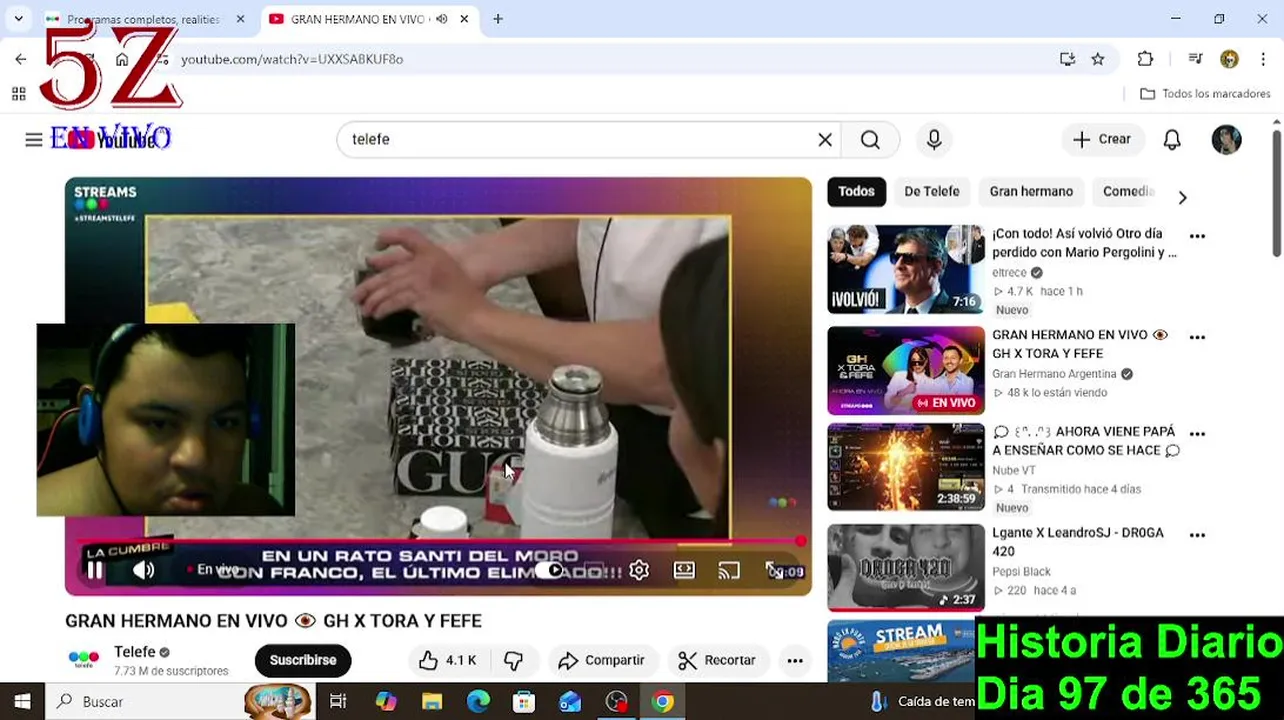The height and width of the screenshot is (720, 1284).
Task: Open YouTube account avatar menu
Action: point(1226,140)
